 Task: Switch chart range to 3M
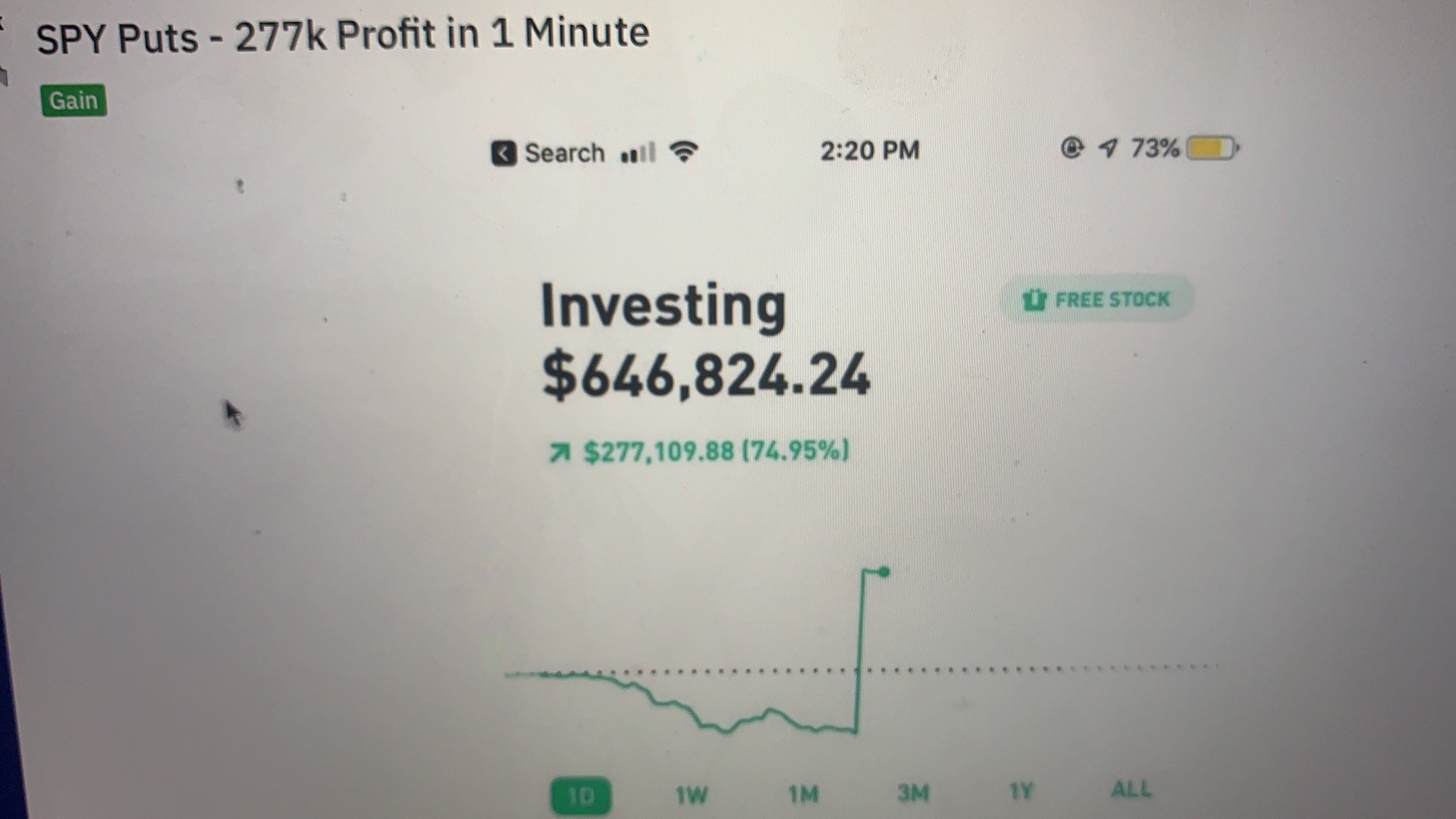coord(913,792)
